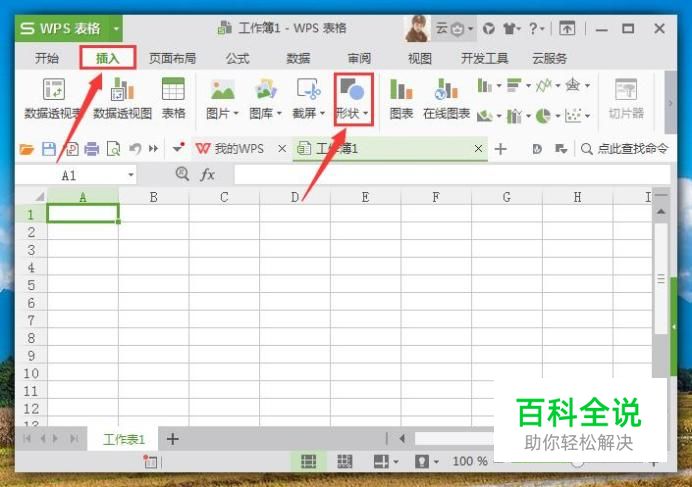The width and height of the screenshot is (692, 487).
Task: Insert a 数据透视图 pivot chart
Action: tap(122, 99)
